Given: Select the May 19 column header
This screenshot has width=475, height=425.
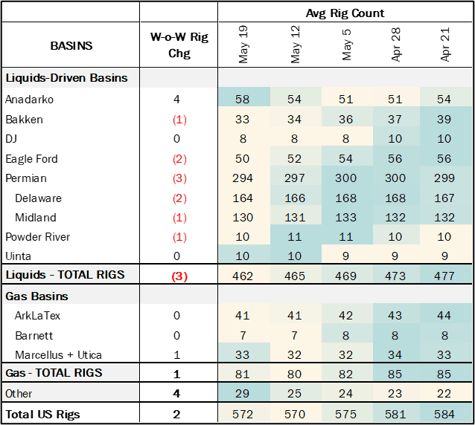Looking at the screenshot, I should tap(244, 44).
